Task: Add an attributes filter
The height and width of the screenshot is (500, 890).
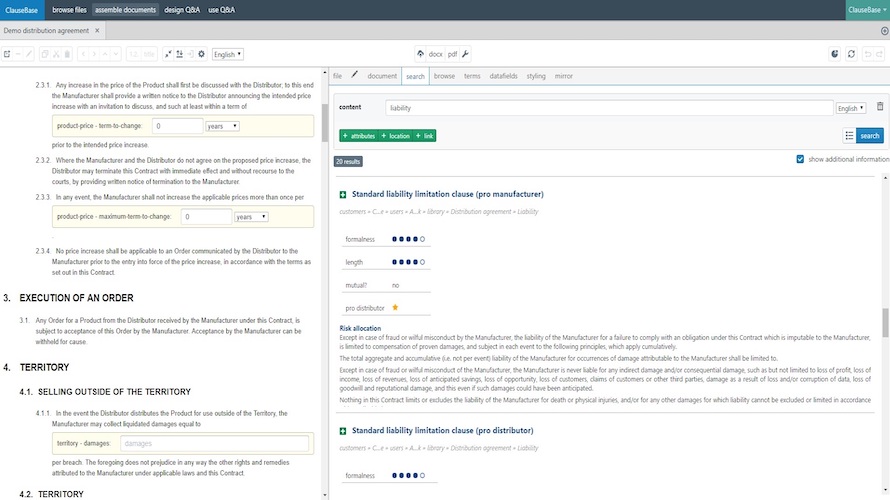Action: click(358, 136)
